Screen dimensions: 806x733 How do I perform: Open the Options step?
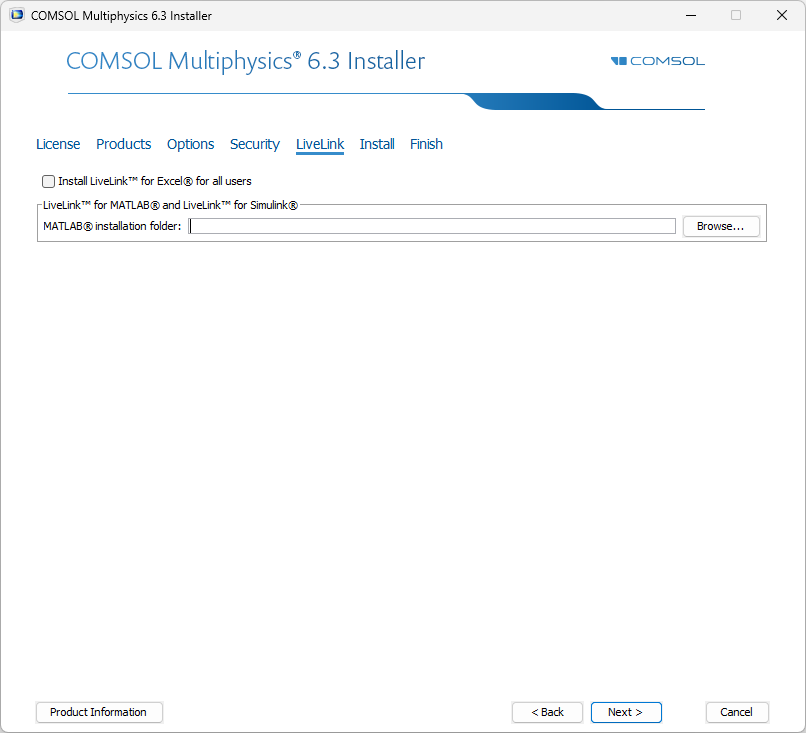click(x=190, y=144)
